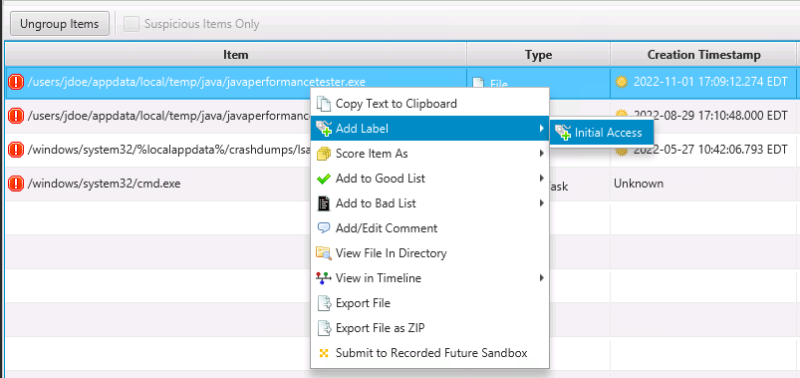The image size is (800, 378).
Task: Click the Add/Edit Comment speech bubble icon
Action: (x=323, y=228)
